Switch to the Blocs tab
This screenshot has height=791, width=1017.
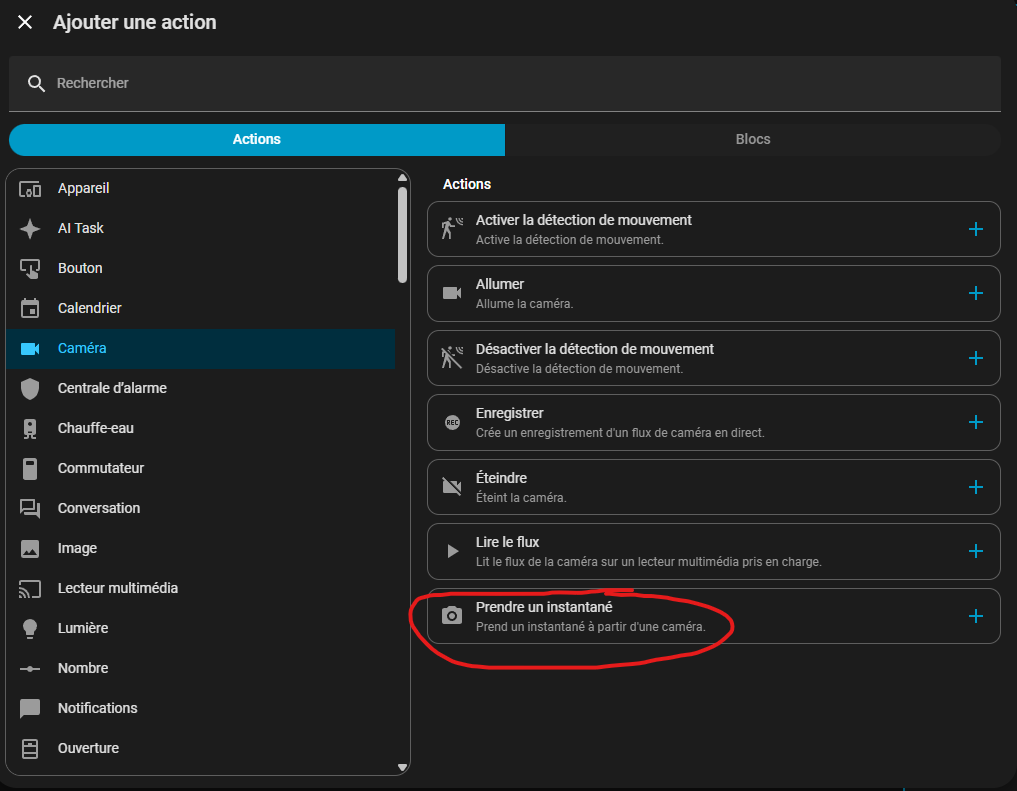(x=753, y=139)
